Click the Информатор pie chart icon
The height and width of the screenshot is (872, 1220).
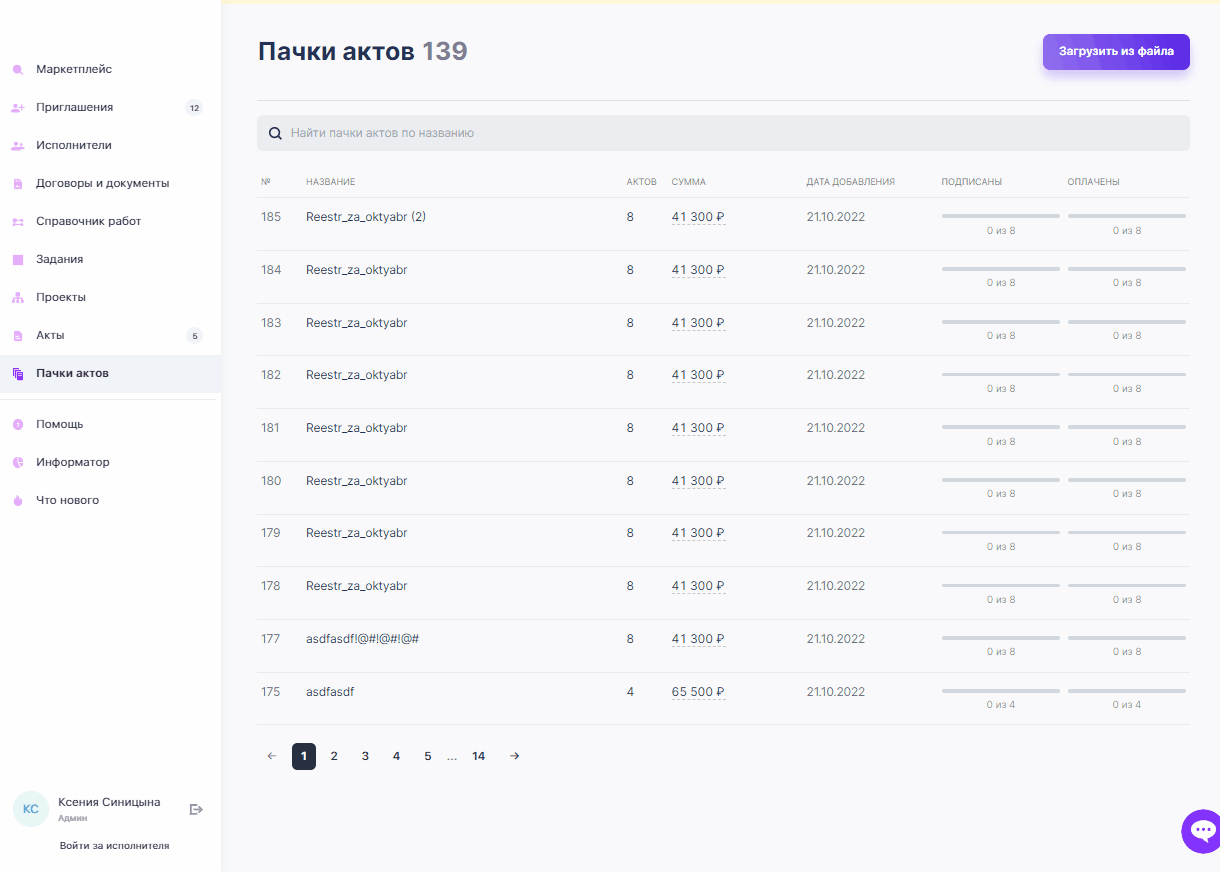[17, 463]
